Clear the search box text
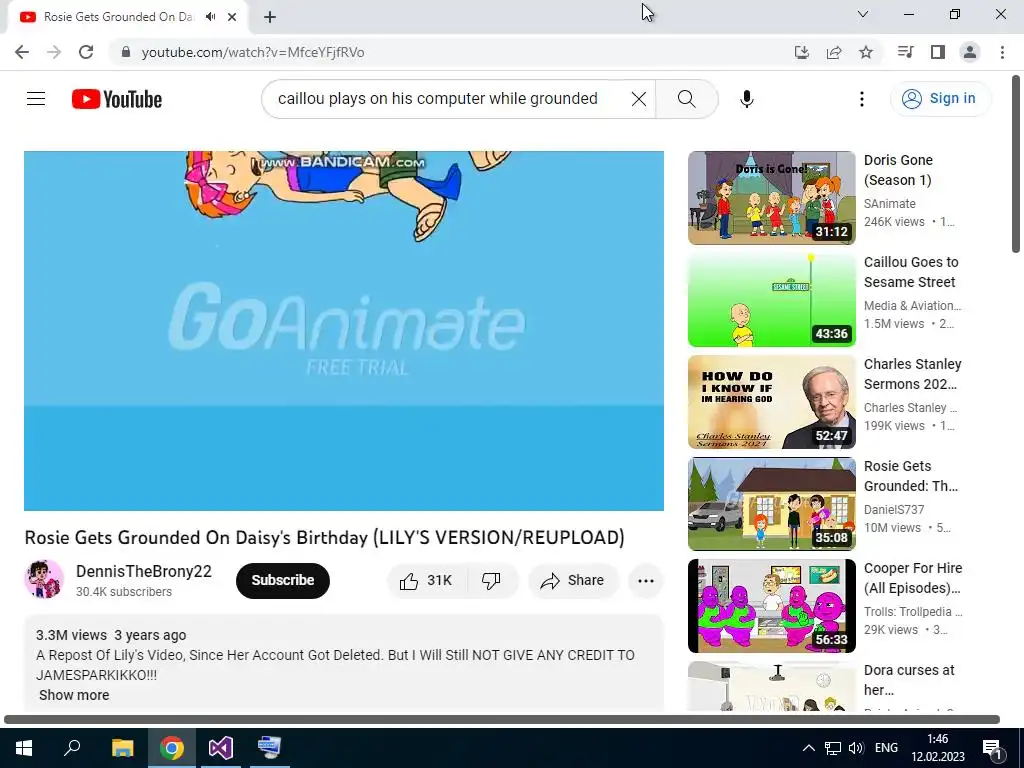Viewport: 1024px width, 768px height. [639, 99]
